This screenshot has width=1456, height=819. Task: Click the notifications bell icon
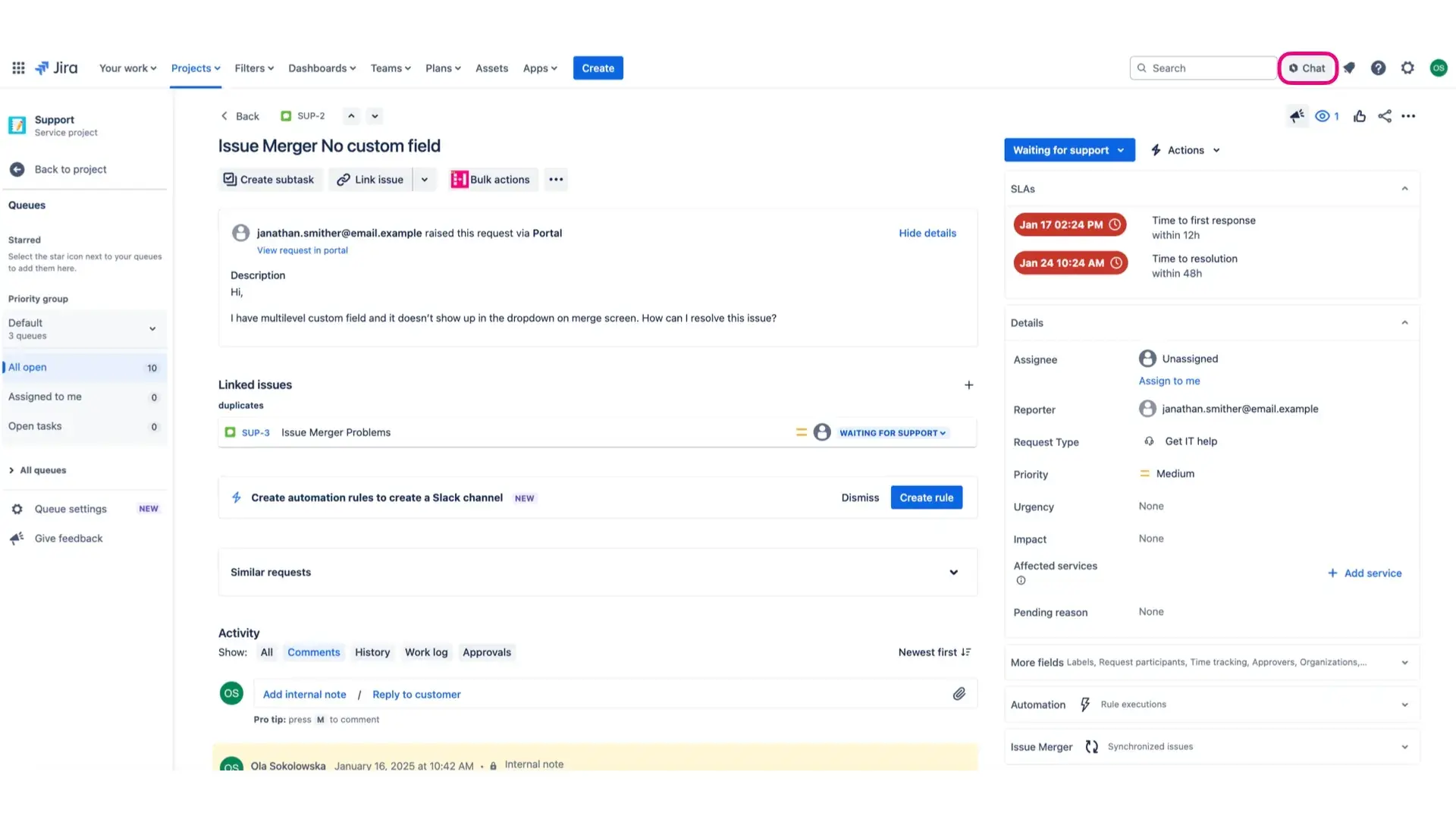[x=1350, y=68]
